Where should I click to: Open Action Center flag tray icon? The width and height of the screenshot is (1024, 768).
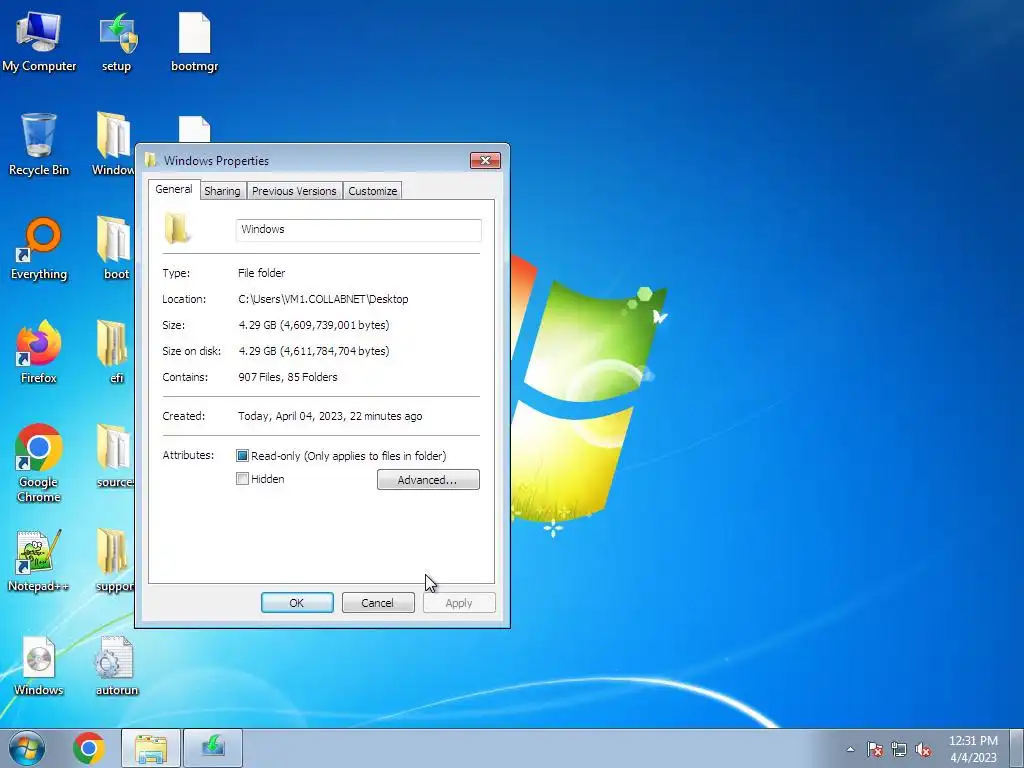click(x=875, y=749)
